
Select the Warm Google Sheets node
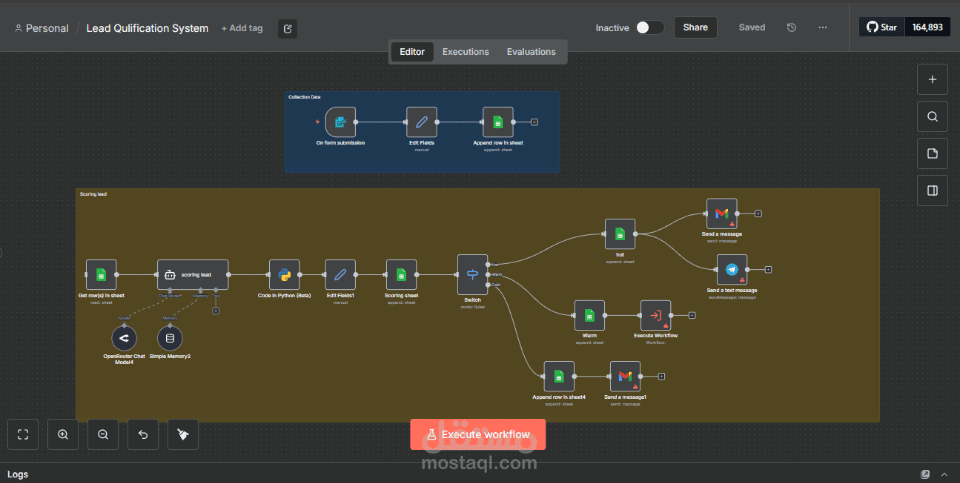pos(590,315)
